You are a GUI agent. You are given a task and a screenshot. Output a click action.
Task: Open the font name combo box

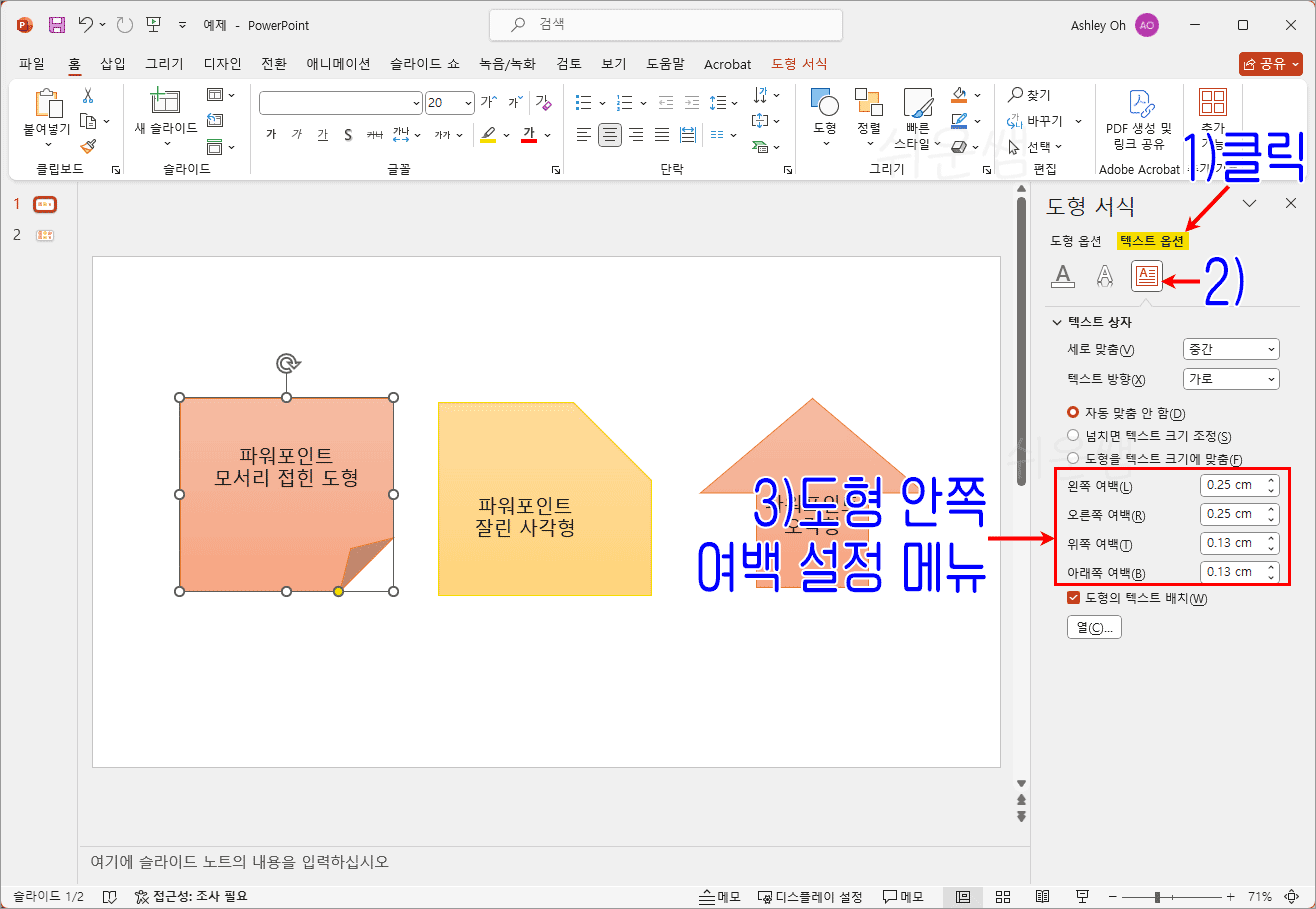341,102
